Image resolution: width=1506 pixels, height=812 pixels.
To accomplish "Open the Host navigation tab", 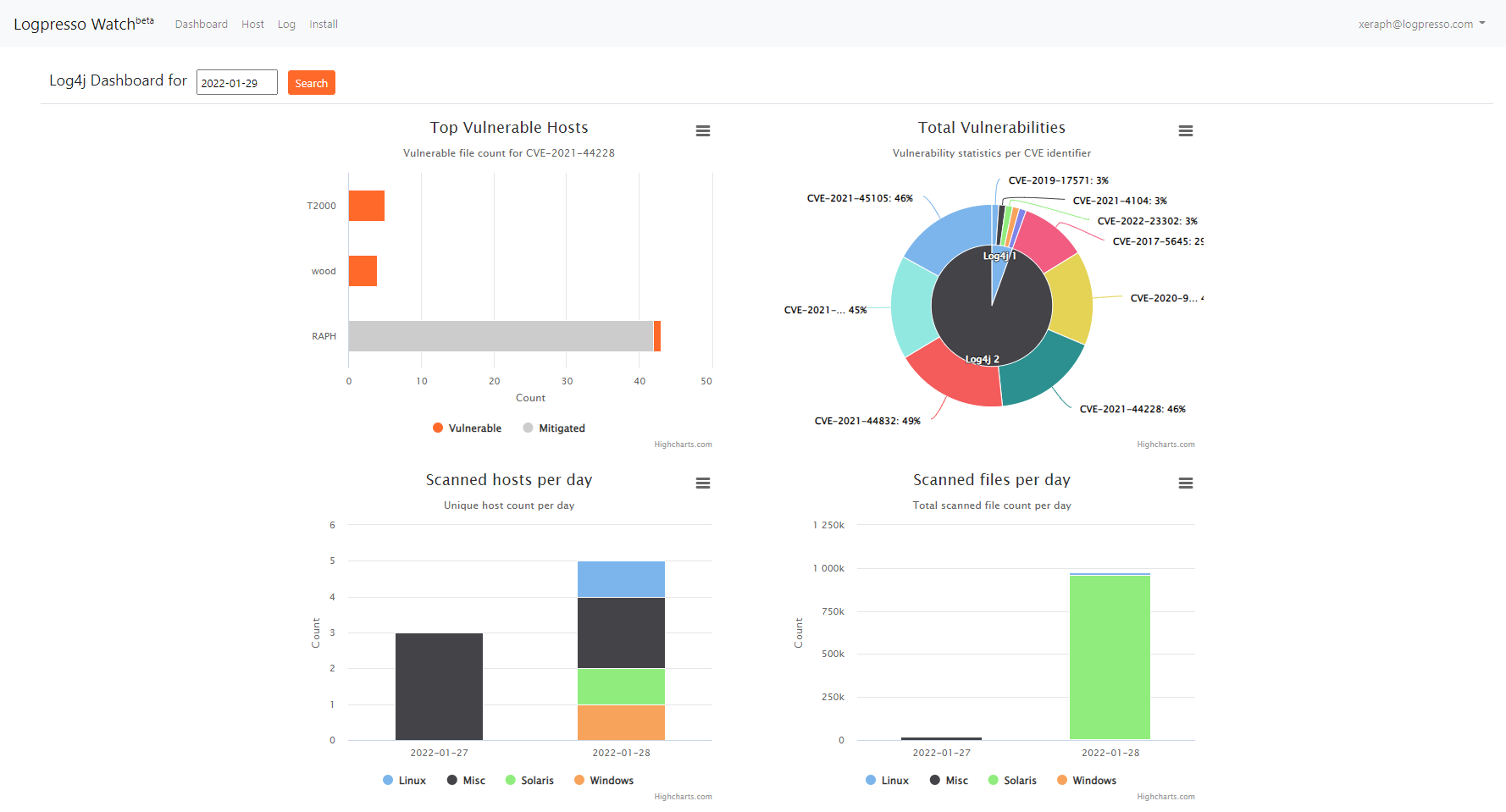I will [252, 25].
